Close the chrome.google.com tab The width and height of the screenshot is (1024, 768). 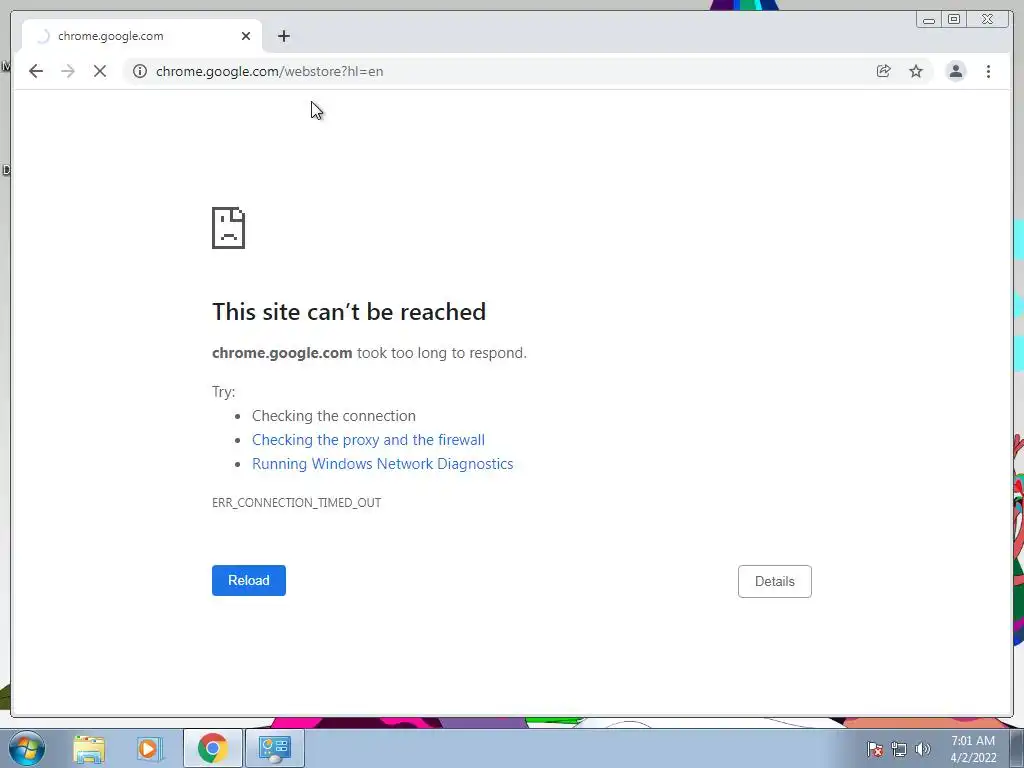(x=246, y=37)
